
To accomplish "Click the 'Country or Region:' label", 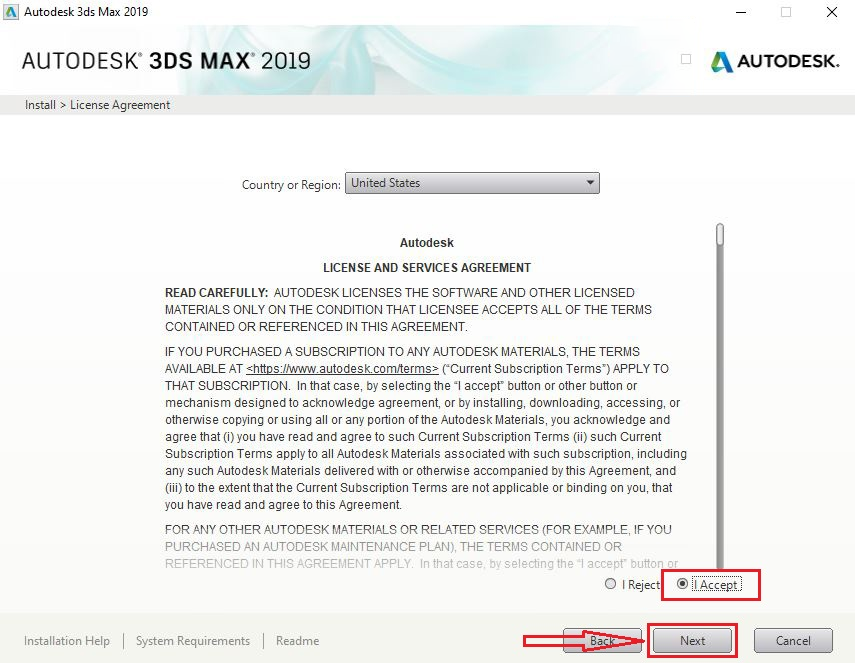I will pos(291,185).
